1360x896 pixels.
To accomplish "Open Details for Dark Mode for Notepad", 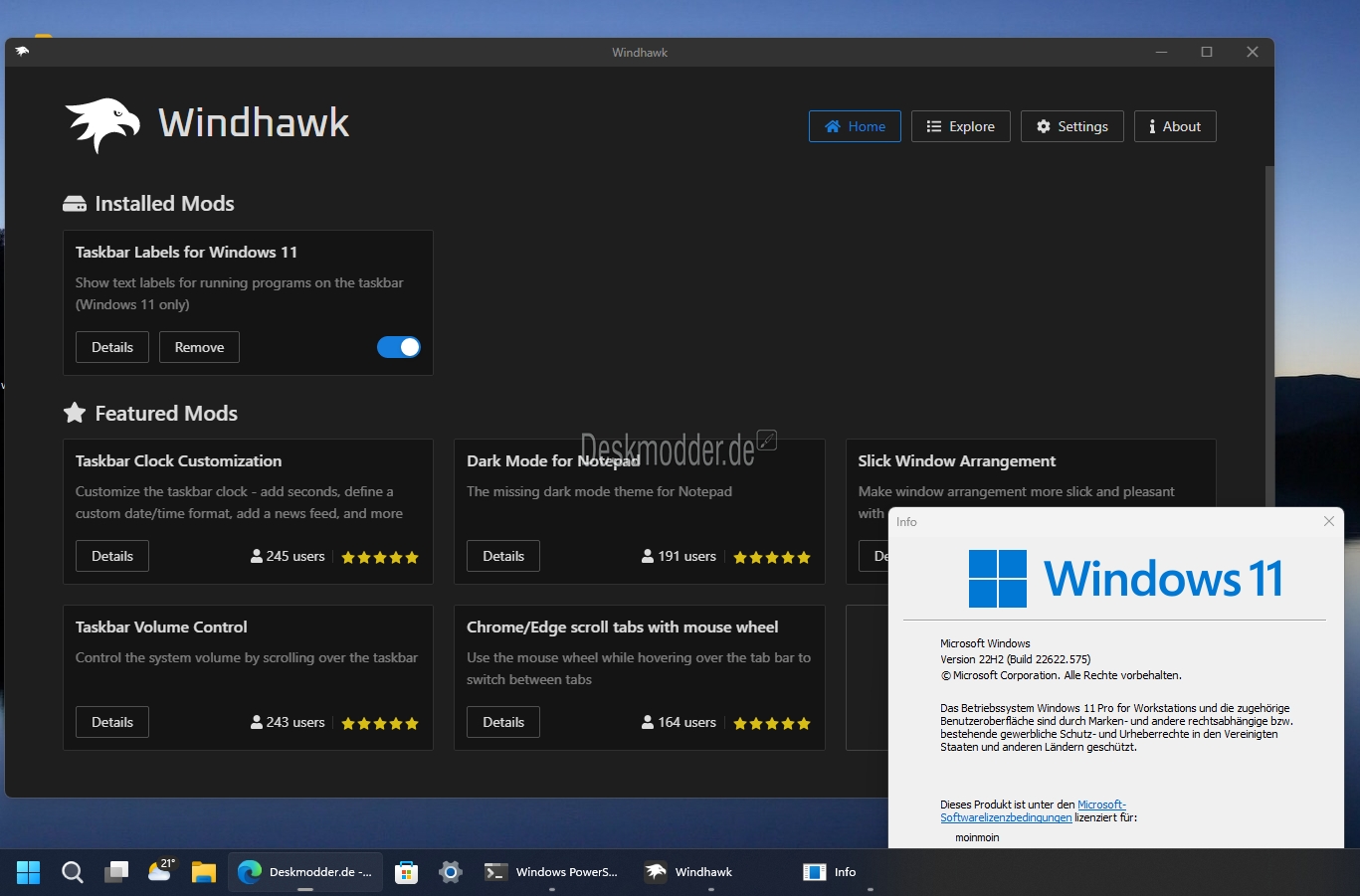I will pyautogui.click(x=503, y=556).
